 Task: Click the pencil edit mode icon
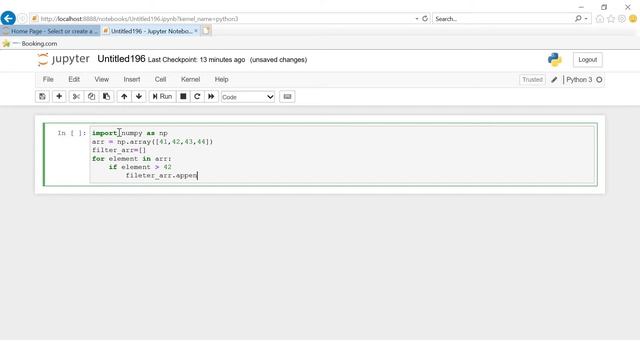pos(554,80)
